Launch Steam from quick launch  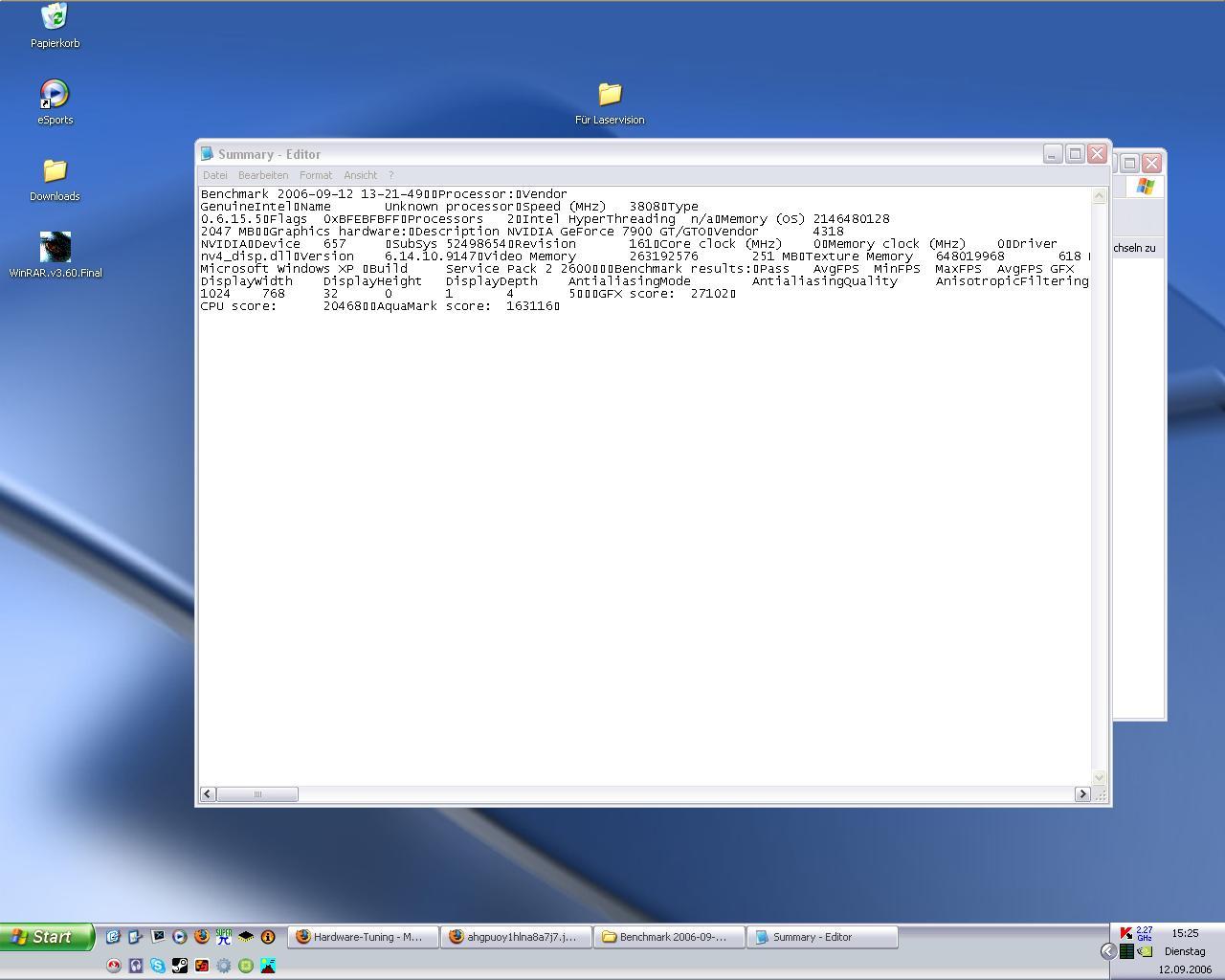click(180, 966)
